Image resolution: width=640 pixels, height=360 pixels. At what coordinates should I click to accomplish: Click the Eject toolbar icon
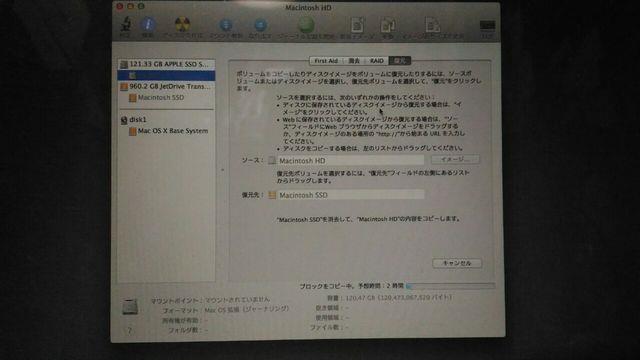[x=260, y=25]
